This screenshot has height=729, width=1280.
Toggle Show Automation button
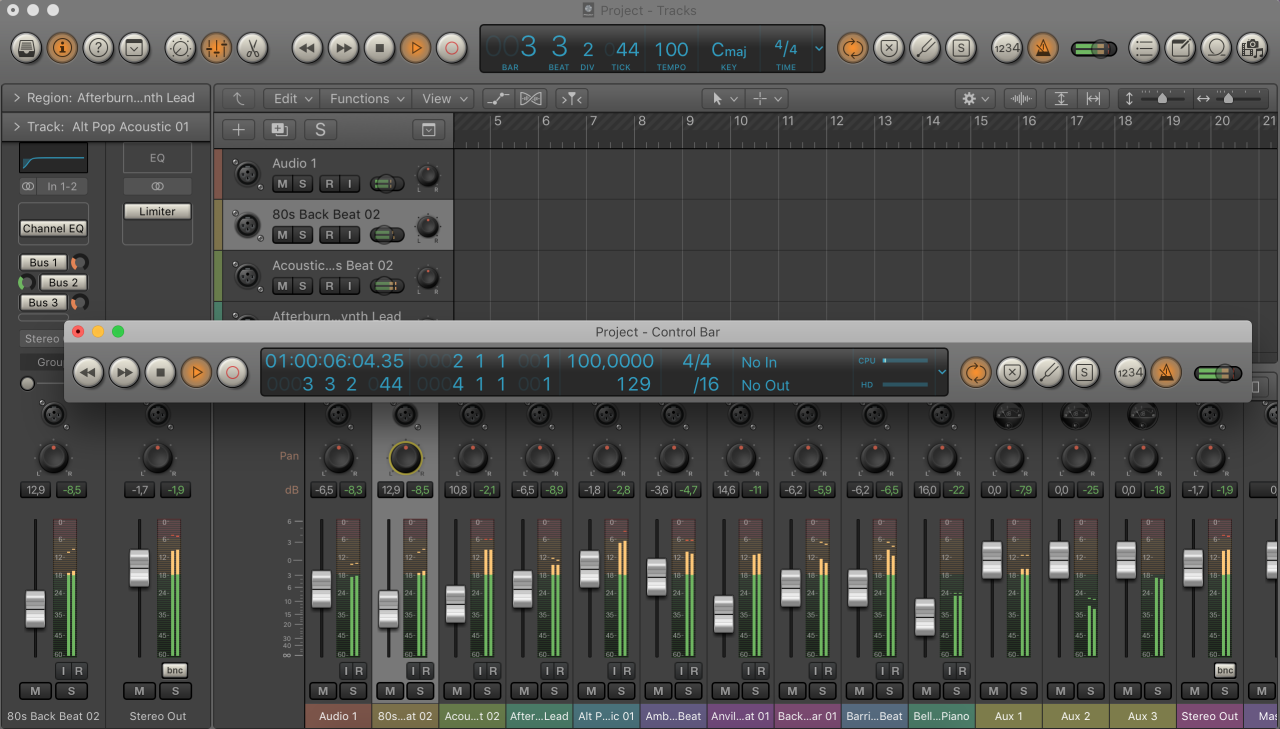pyautogui.click(x=497, y=98)
